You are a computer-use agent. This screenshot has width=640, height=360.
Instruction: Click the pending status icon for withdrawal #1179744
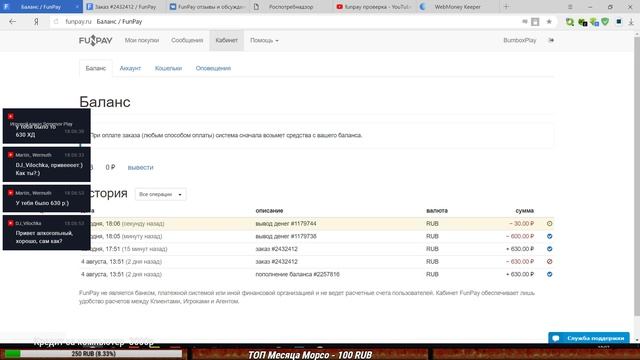[x=549, y=224]
